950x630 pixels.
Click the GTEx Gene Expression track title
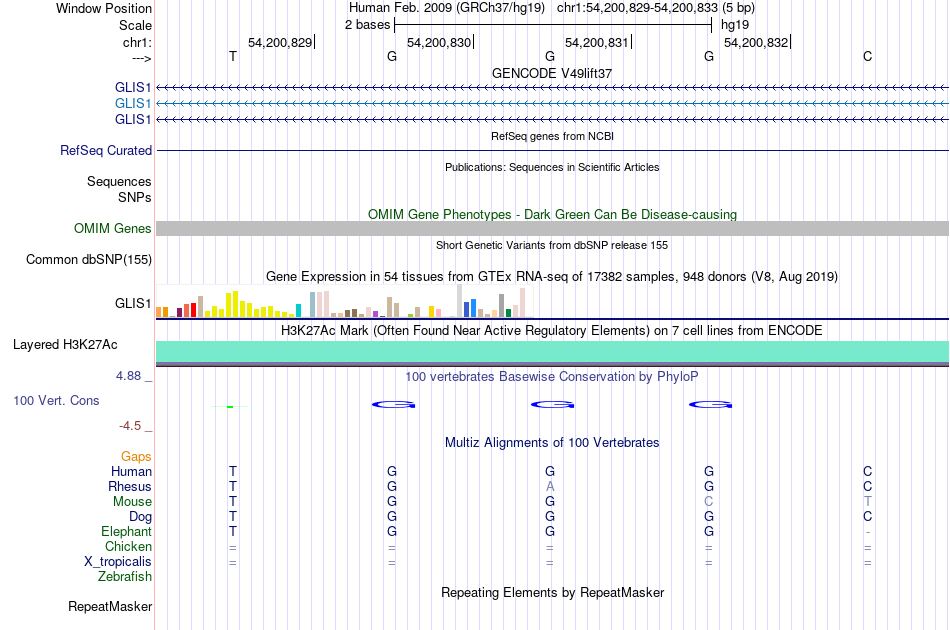coord(552,277)
